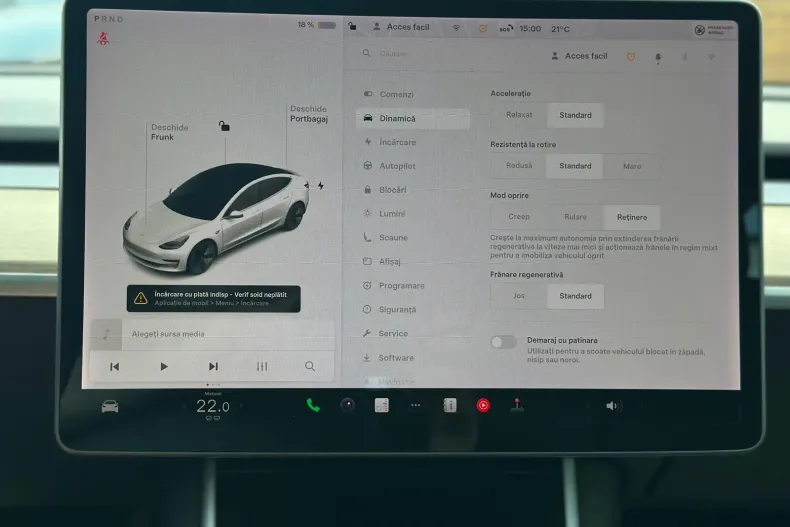The height and width of the screenshot is (527, 790).
Task: Tap the charge port lightning icon
Action: (x=321, y=185)
